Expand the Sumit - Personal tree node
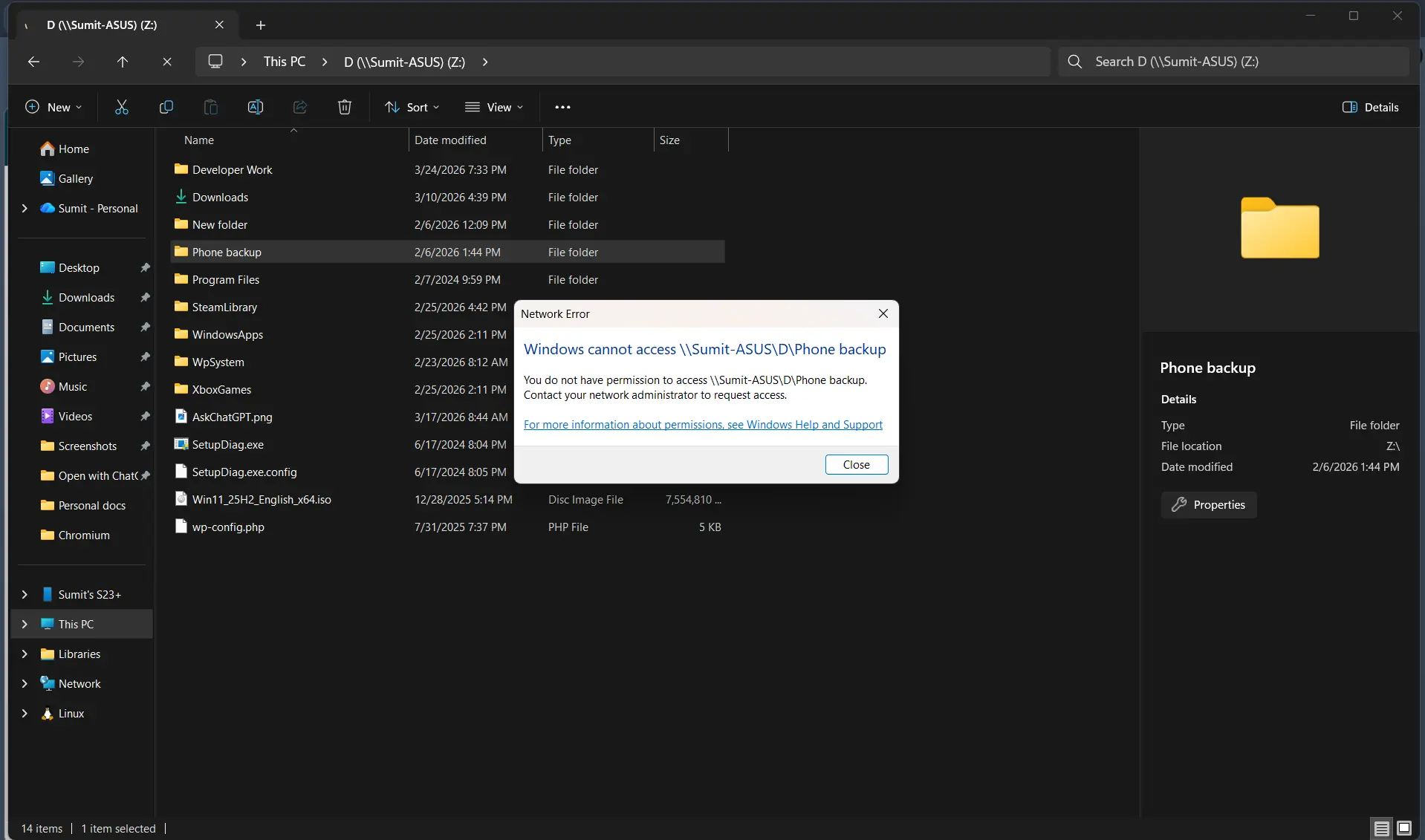Image resolution: width=1425 pixels, height=840 pixels. point(25,209)
